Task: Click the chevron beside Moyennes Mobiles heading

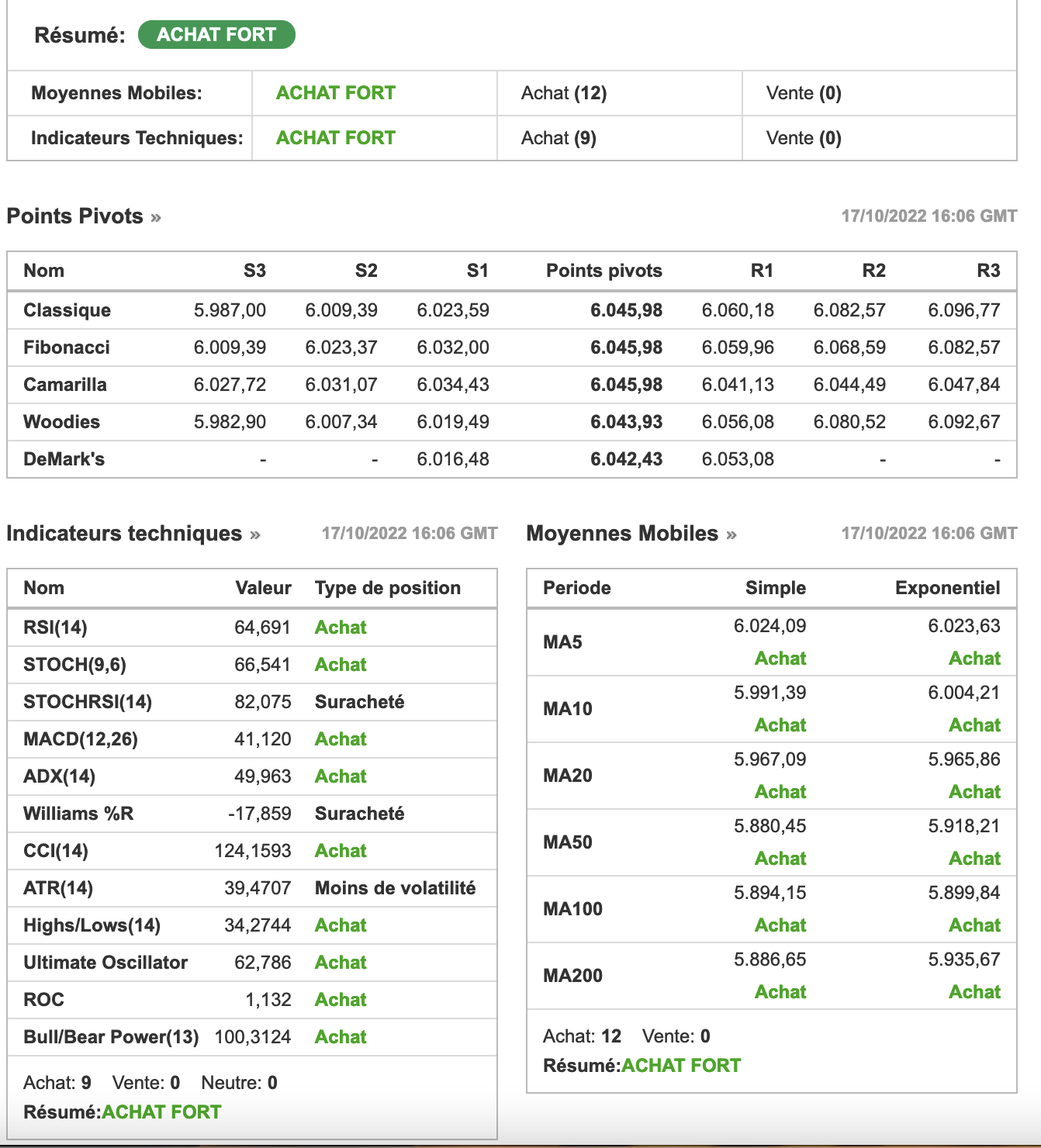Action: 731,534
